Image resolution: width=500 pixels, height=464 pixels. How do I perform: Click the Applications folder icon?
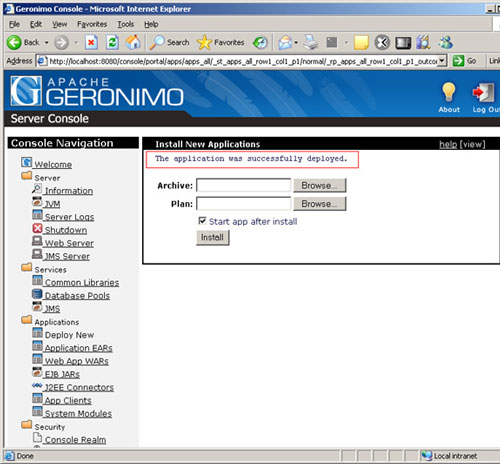[27, 320]
